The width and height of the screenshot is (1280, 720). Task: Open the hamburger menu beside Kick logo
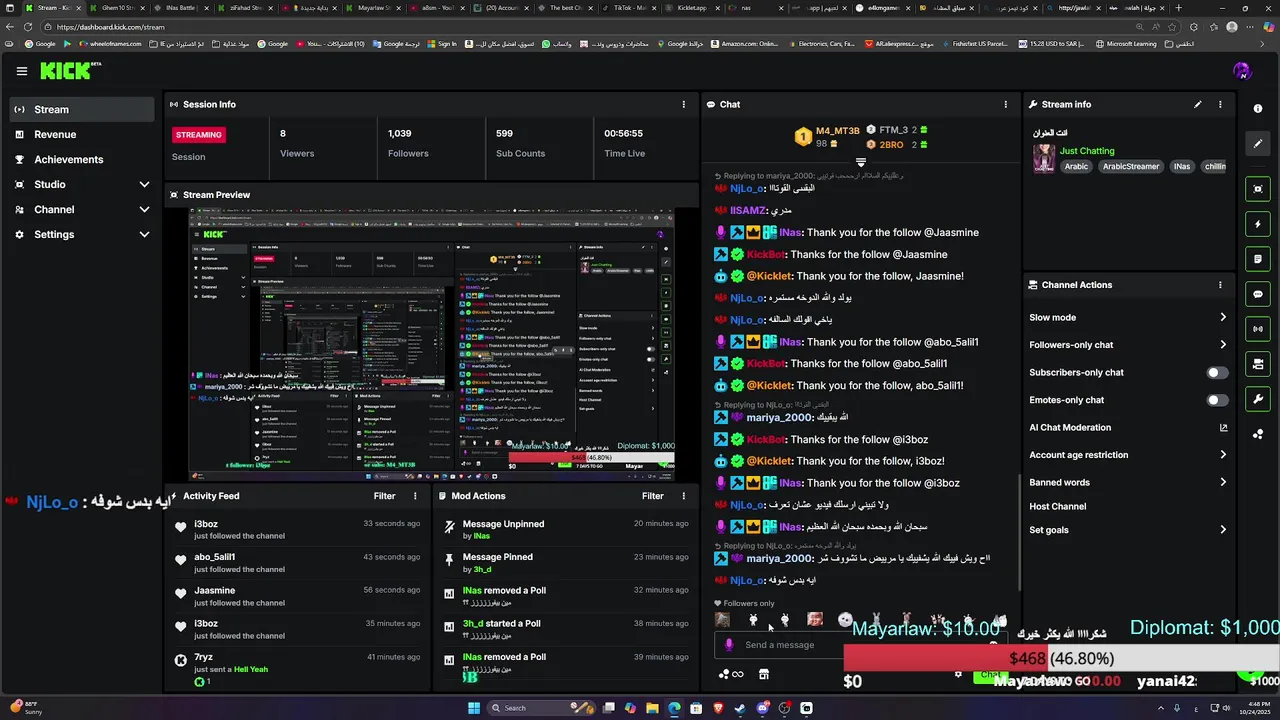tap(22, 71)
